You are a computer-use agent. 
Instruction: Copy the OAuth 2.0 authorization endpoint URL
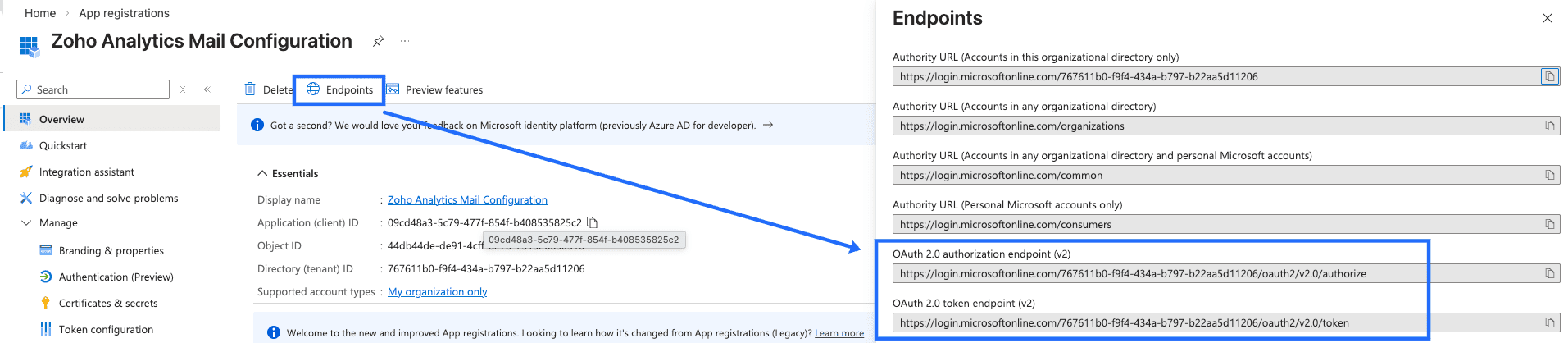coord(1549,273)
